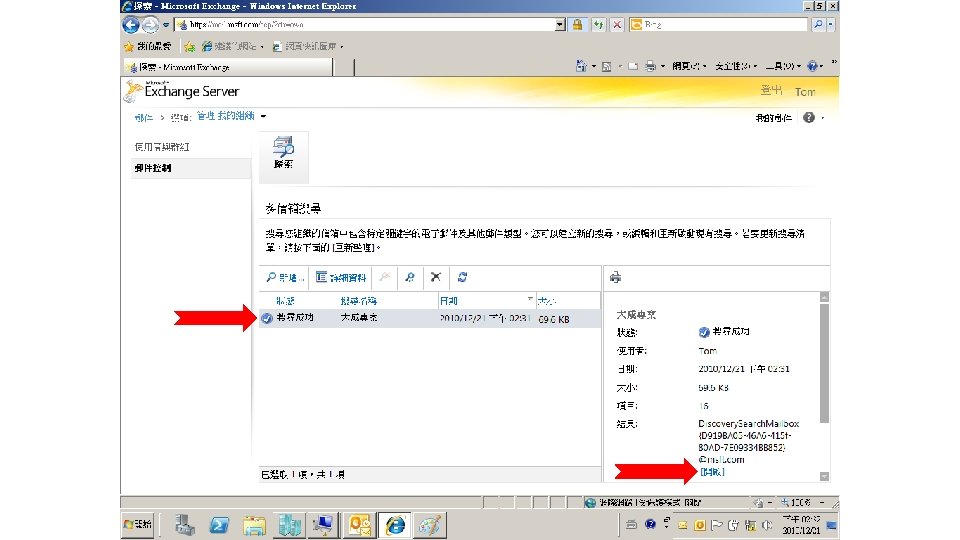Open the Page menu in command bar

coord(689,66)
